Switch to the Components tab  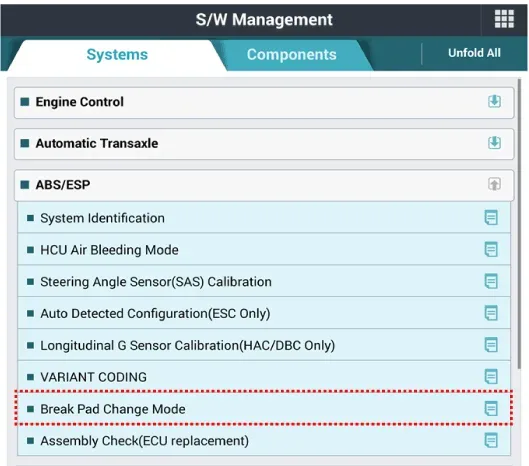[x=291, y=55]
